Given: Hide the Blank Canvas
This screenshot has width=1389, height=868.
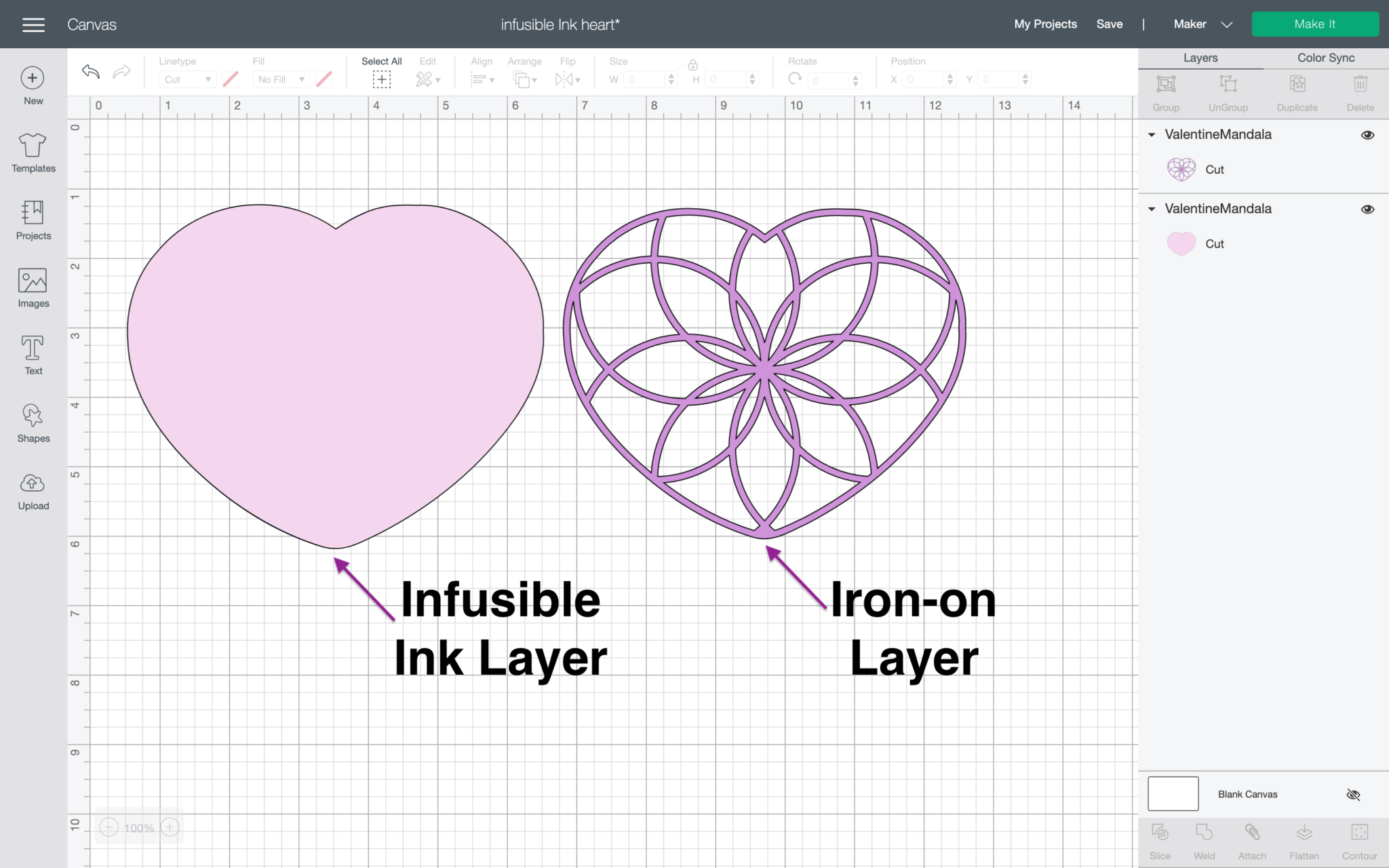Looking at the screenshot, I should [1354, 794].
